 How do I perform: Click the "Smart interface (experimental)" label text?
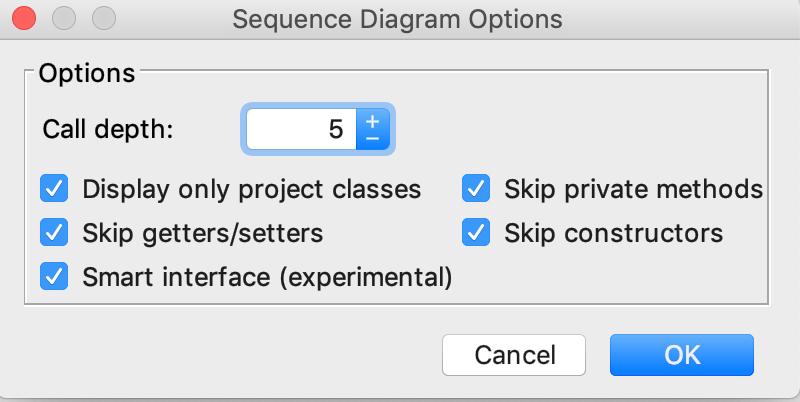267,275
